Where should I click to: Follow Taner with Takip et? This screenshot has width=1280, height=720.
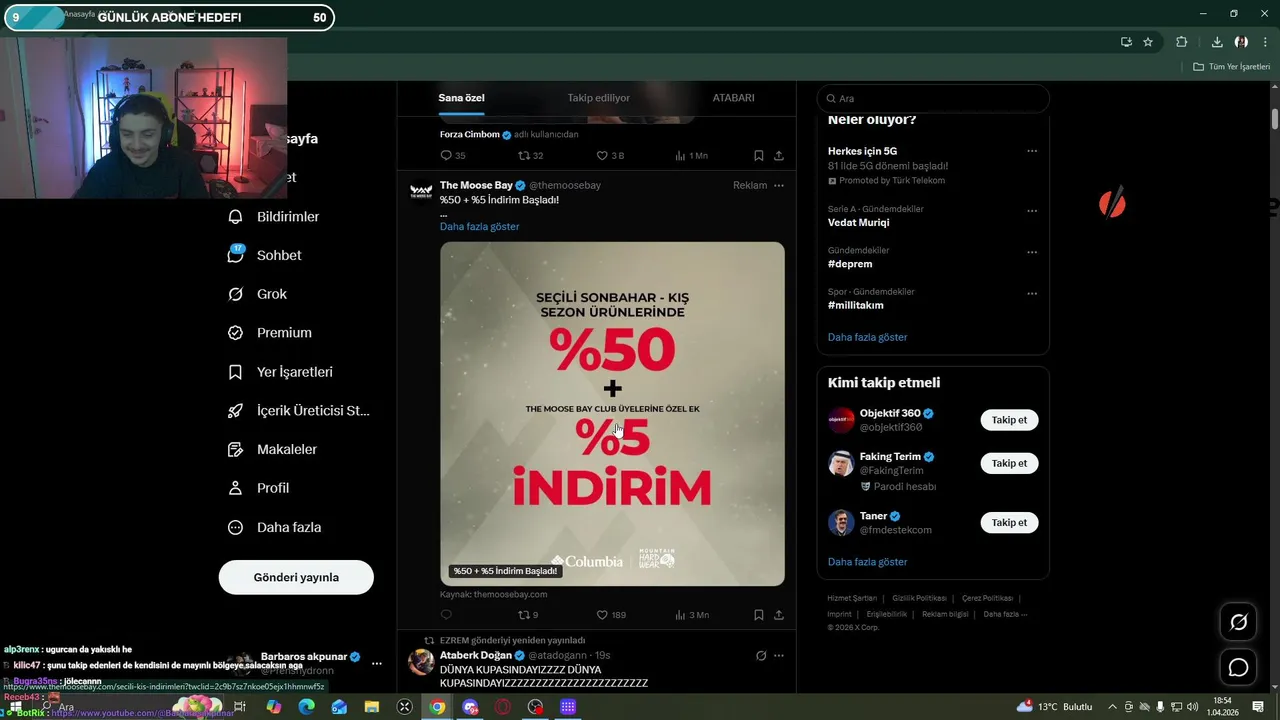[1009, 522]
